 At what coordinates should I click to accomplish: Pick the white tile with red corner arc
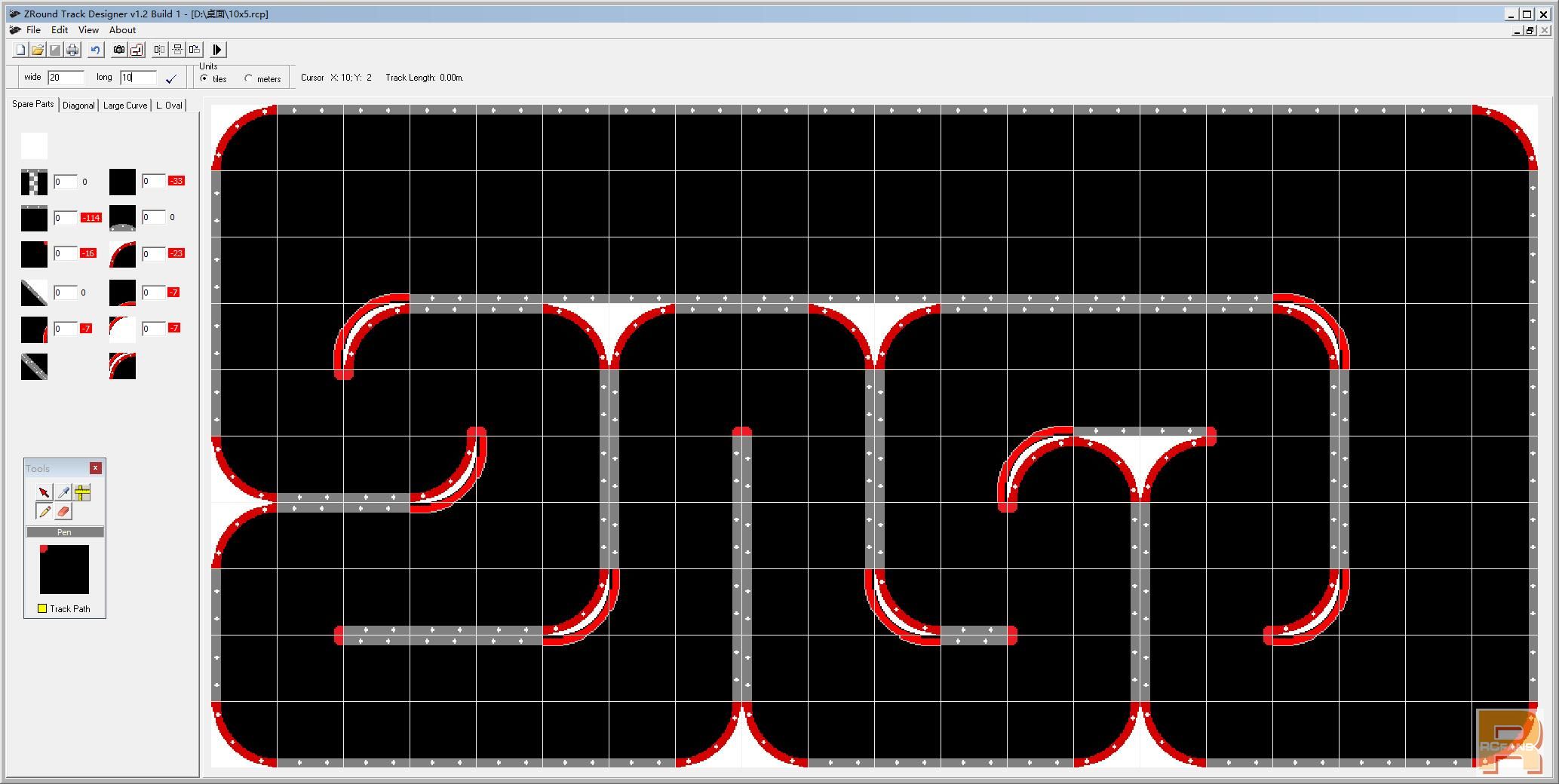122,329
